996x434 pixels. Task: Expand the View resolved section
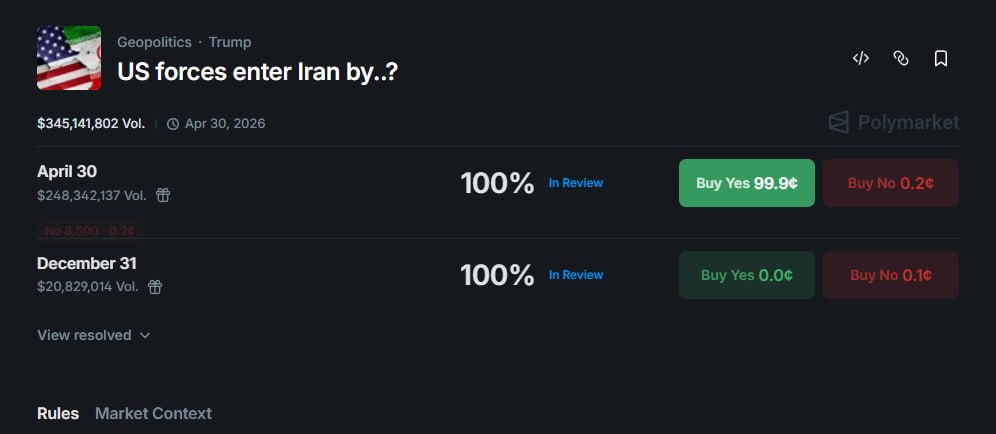(x=93, y=335)
